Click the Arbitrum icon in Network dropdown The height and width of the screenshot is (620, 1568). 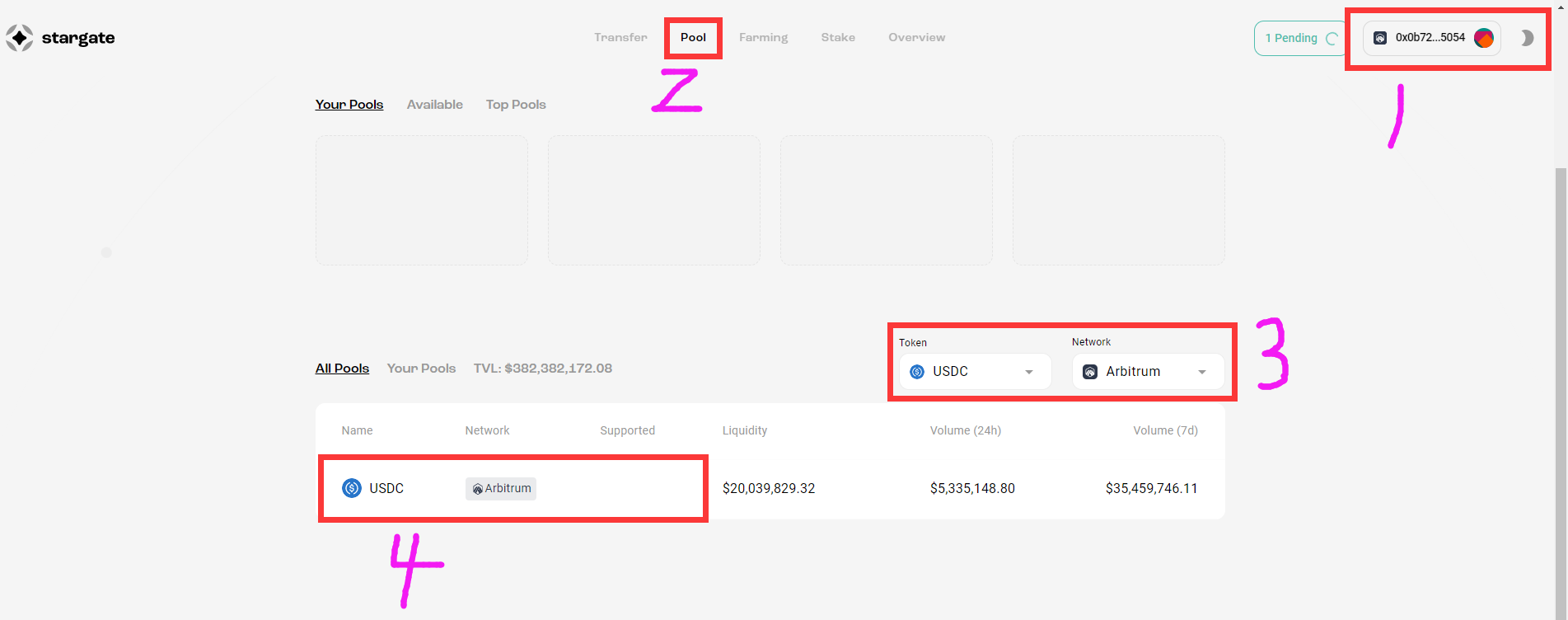click(x=1090, y=372)
